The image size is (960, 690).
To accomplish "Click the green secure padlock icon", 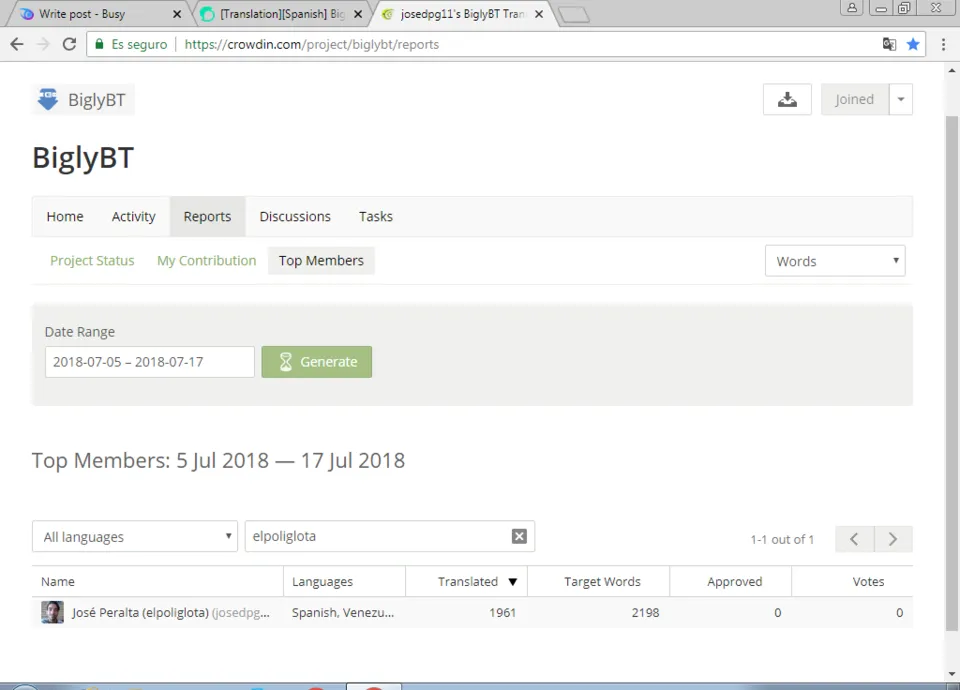I will (x=99, y=44).
